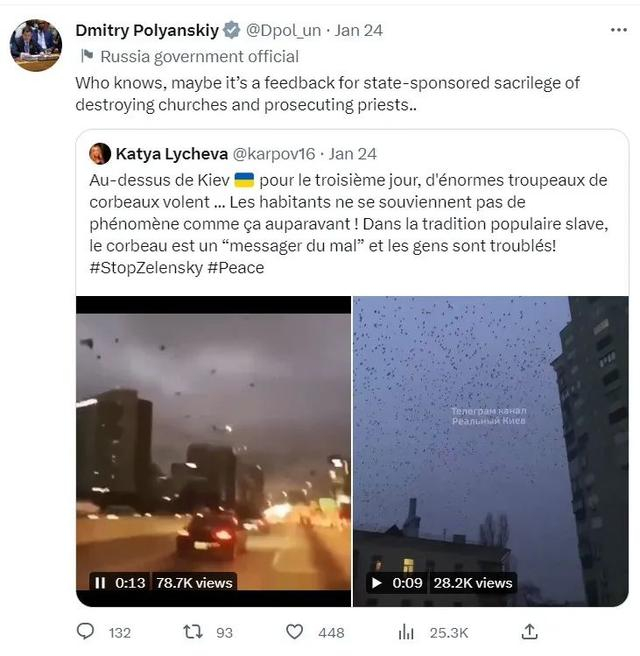Open the #StopZelensky hashtag
The image size is (640, 656).
[146, 268]
